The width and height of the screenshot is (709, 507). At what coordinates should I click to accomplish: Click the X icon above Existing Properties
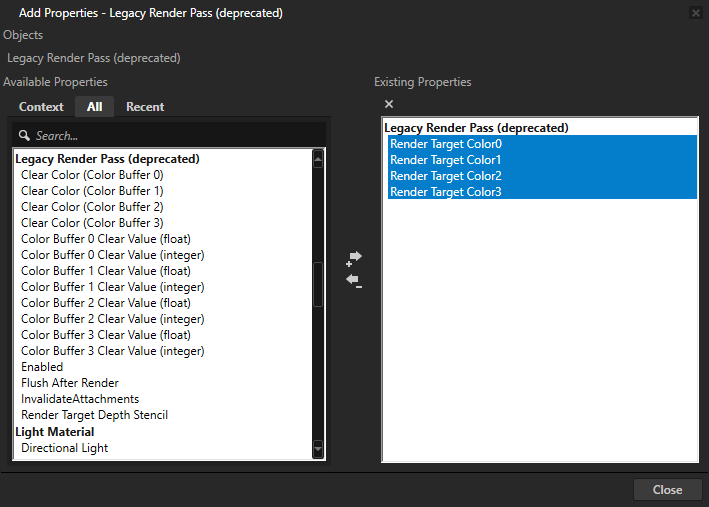click(389, 105)
